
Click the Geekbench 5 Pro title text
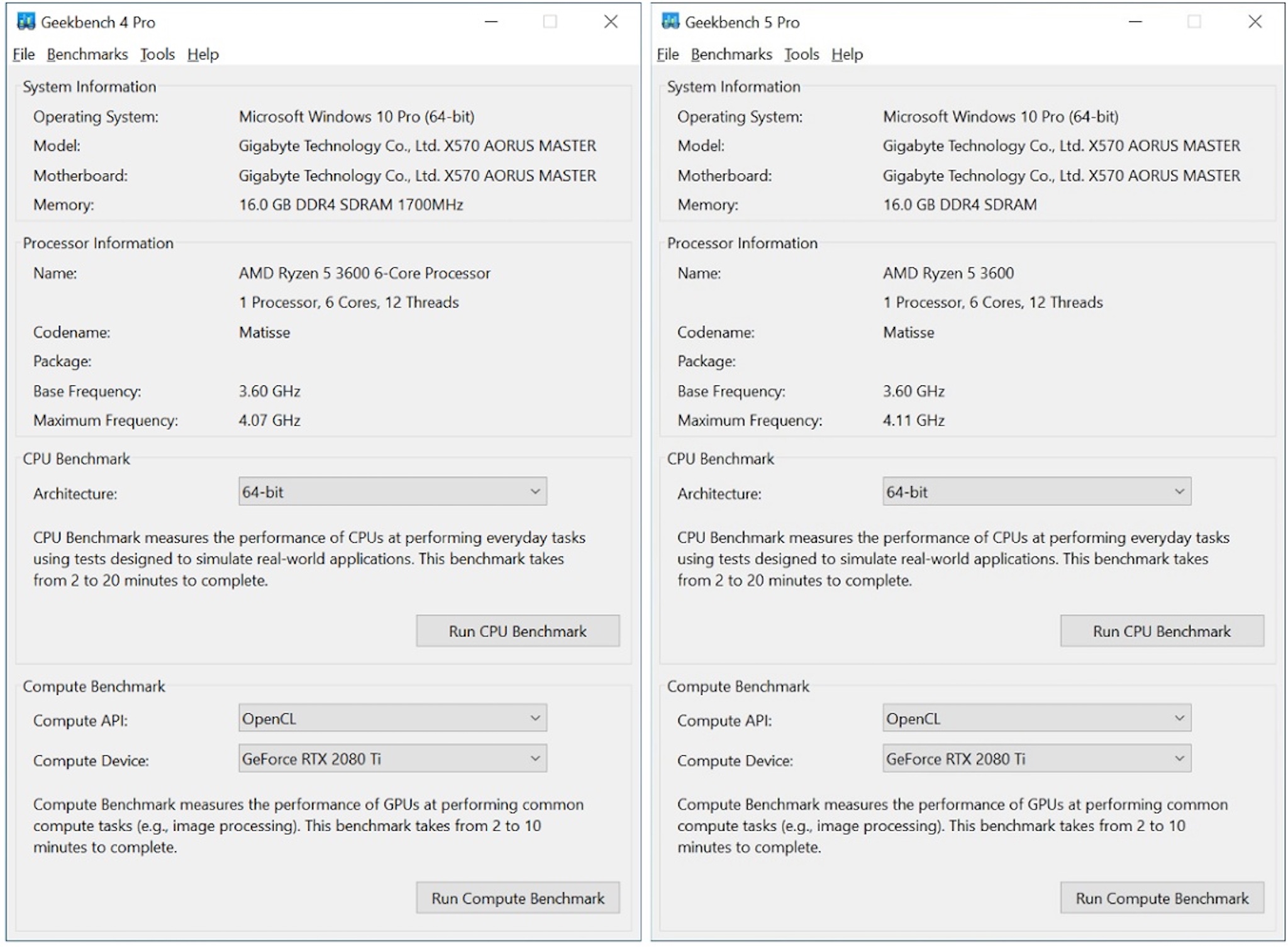[x=742, y=23]
